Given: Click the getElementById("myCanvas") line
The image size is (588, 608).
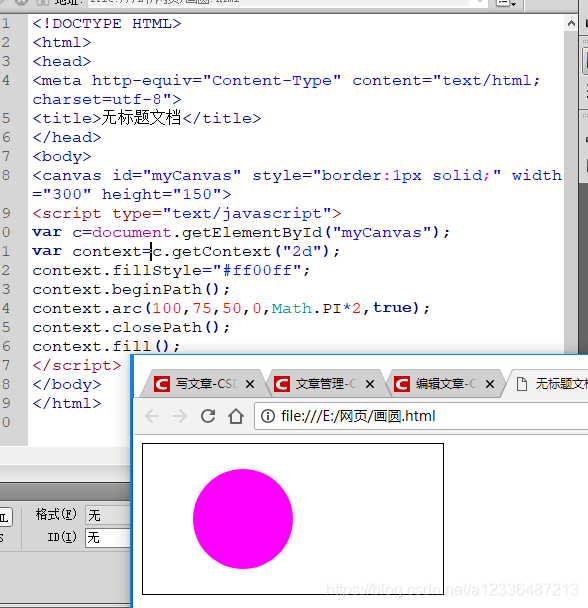Looking at the screenshot, I should (x=241, y=232).
